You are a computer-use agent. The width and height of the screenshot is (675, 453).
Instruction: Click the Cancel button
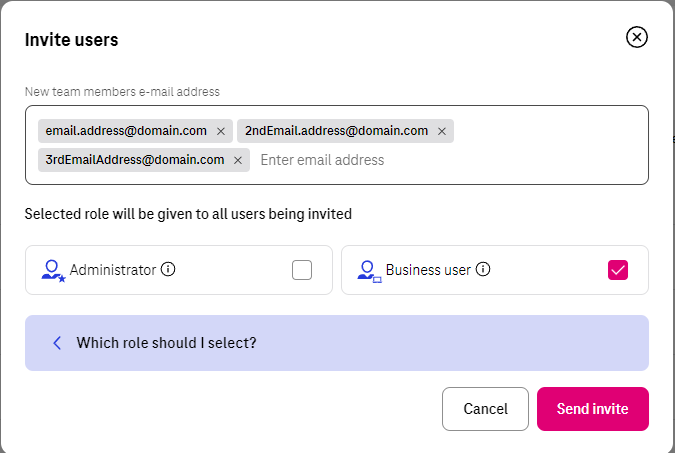pyautogui.click(x=485, y=409)
